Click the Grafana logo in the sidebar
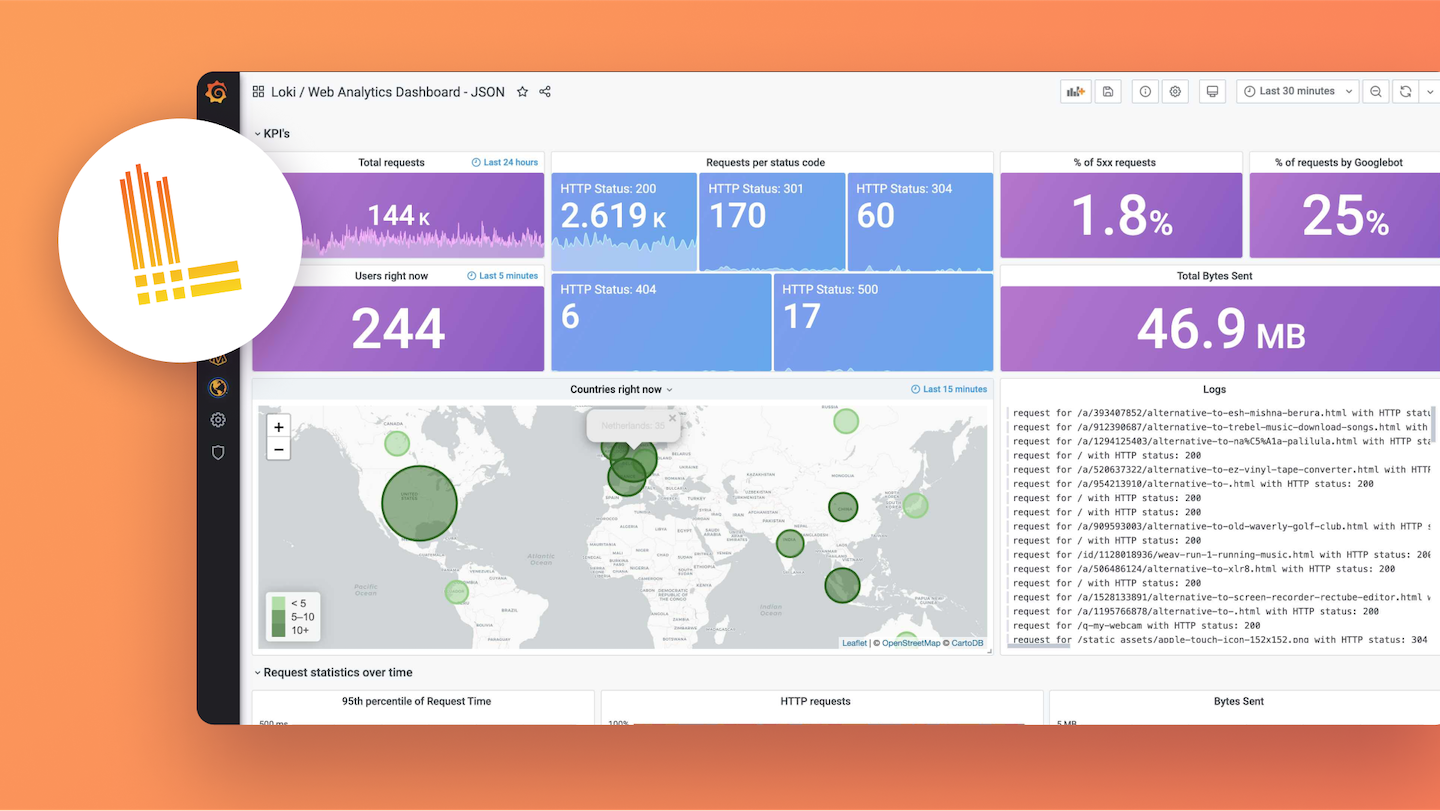The image size is (1440, 811). pyautogui.click(x=217, y=91)
